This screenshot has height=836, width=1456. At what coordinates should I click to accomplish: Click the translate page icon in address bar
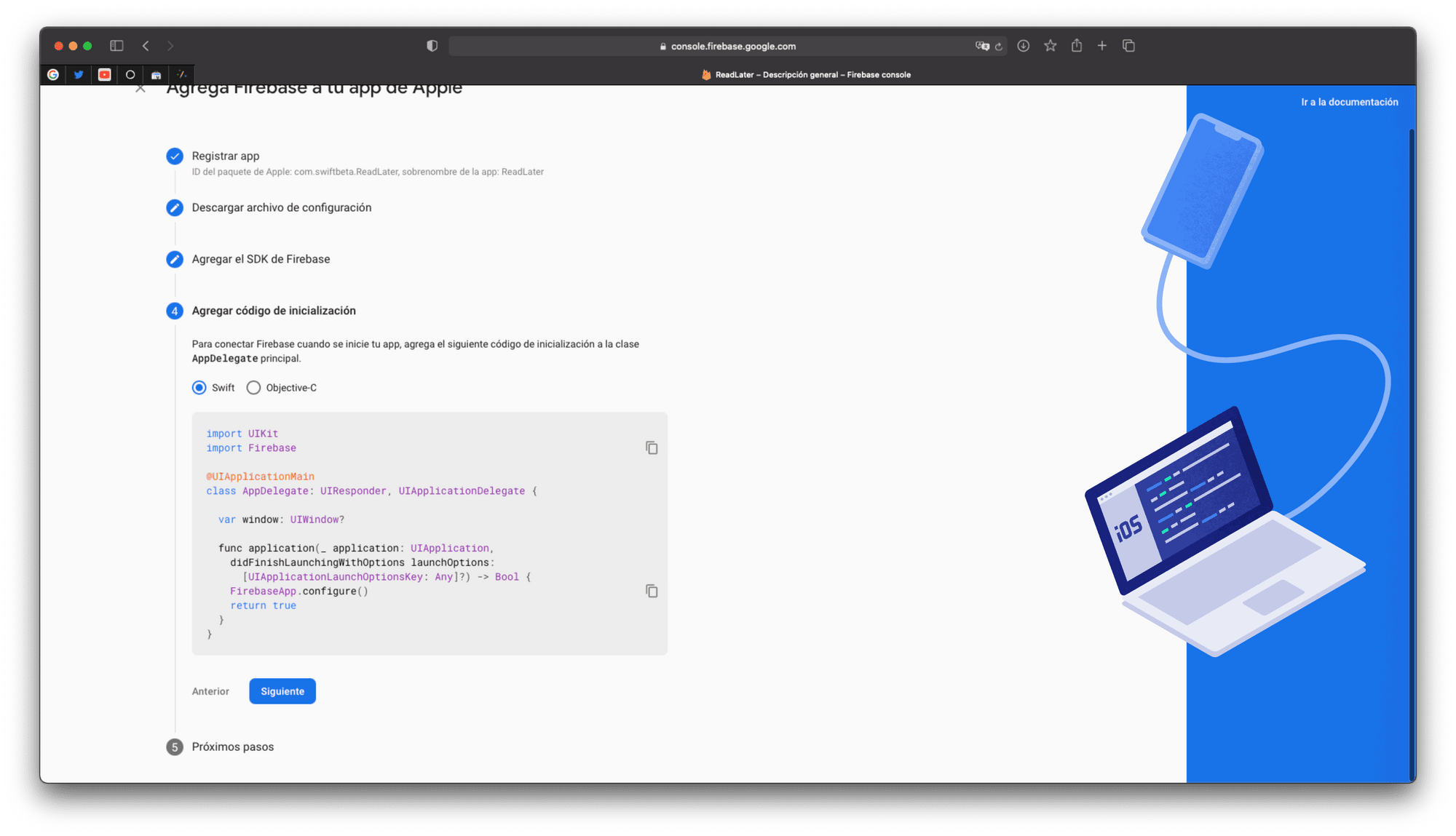(x=982, y=46)
